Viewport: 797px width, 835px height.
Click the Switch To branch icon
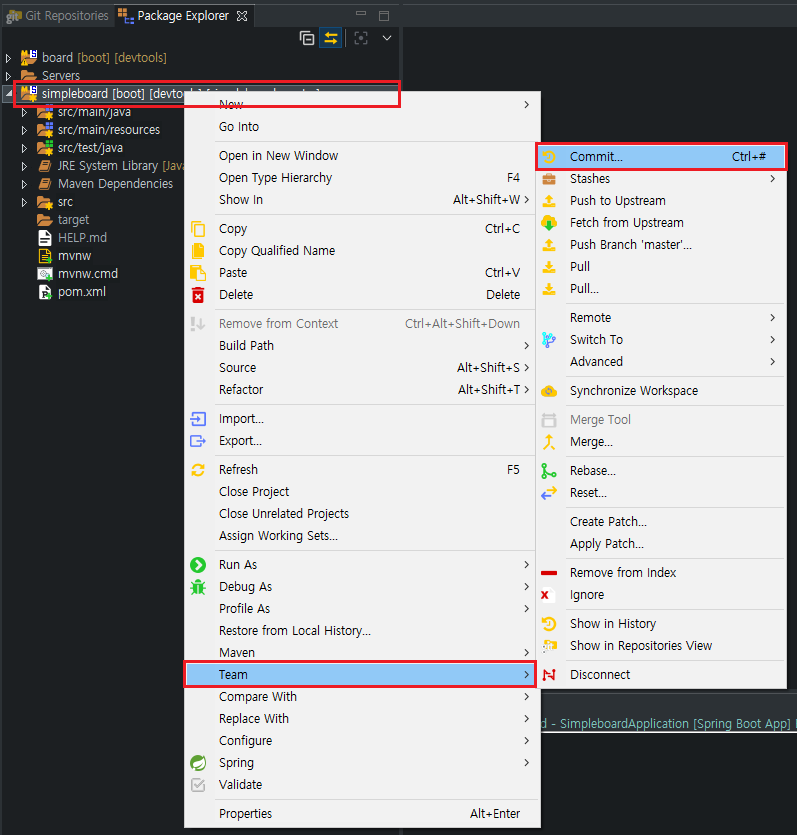coord(549,340)
